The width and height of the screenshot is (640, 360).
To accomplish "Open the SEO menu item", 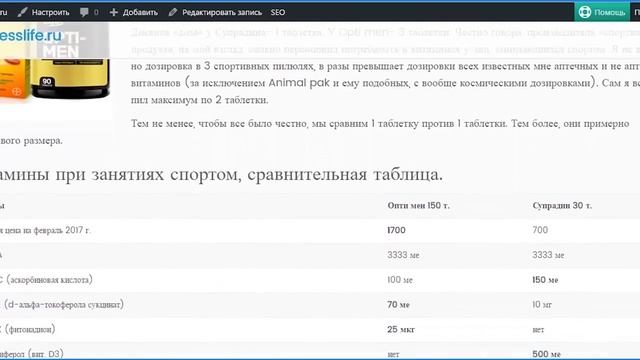I will 278,12.
